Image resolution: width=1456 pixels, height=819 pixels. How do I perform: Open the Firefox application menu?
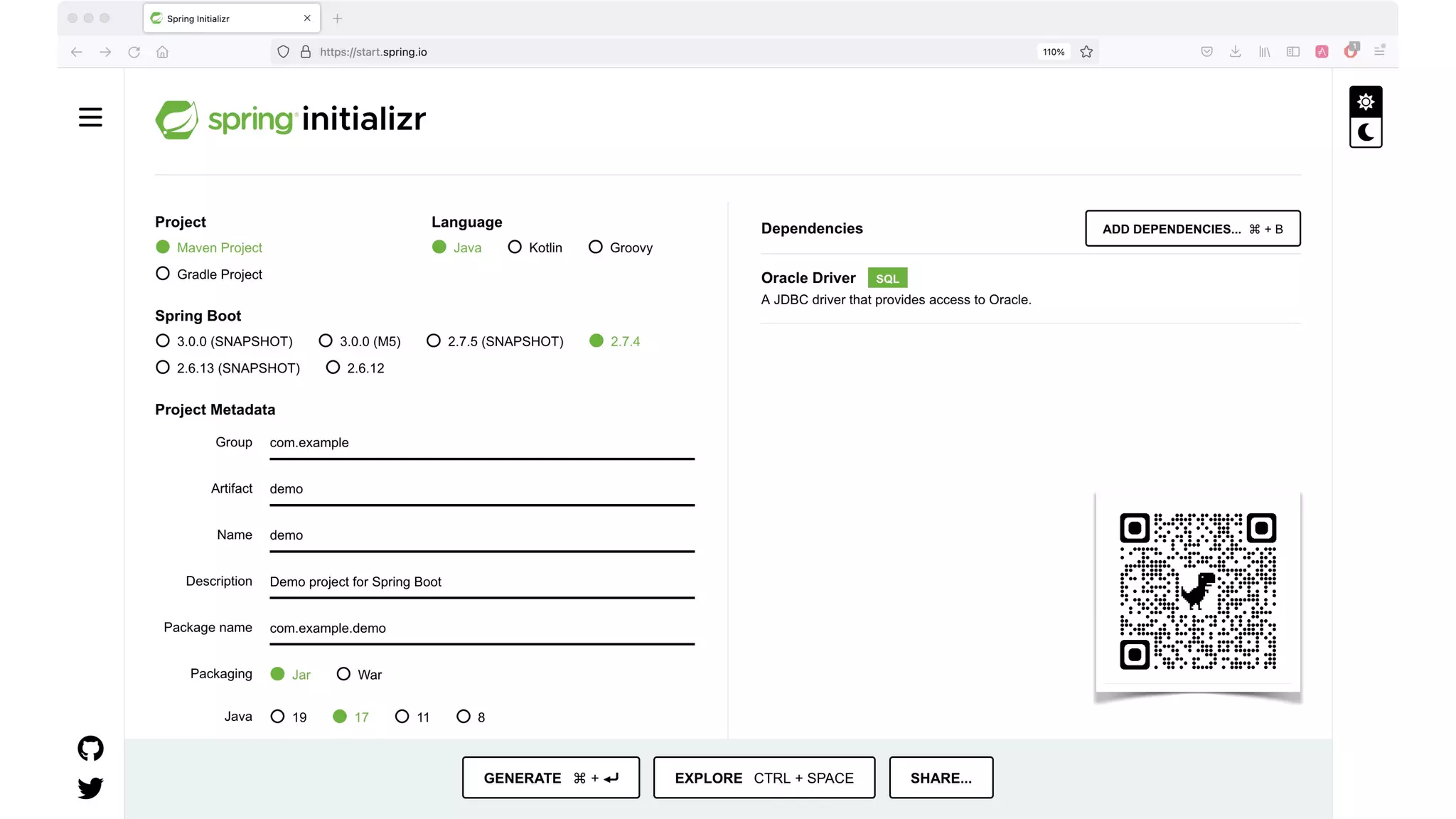(x=1379, y=50)
